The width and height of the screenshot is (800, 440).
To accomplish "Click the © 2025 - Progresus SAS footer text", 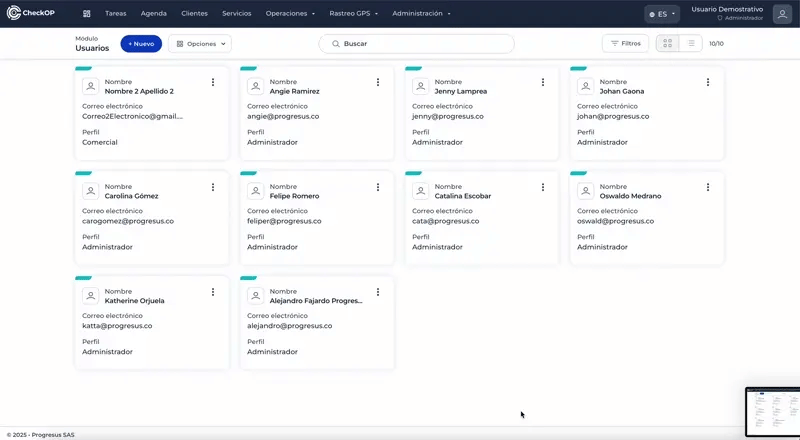I will click(x=40, y=435).
